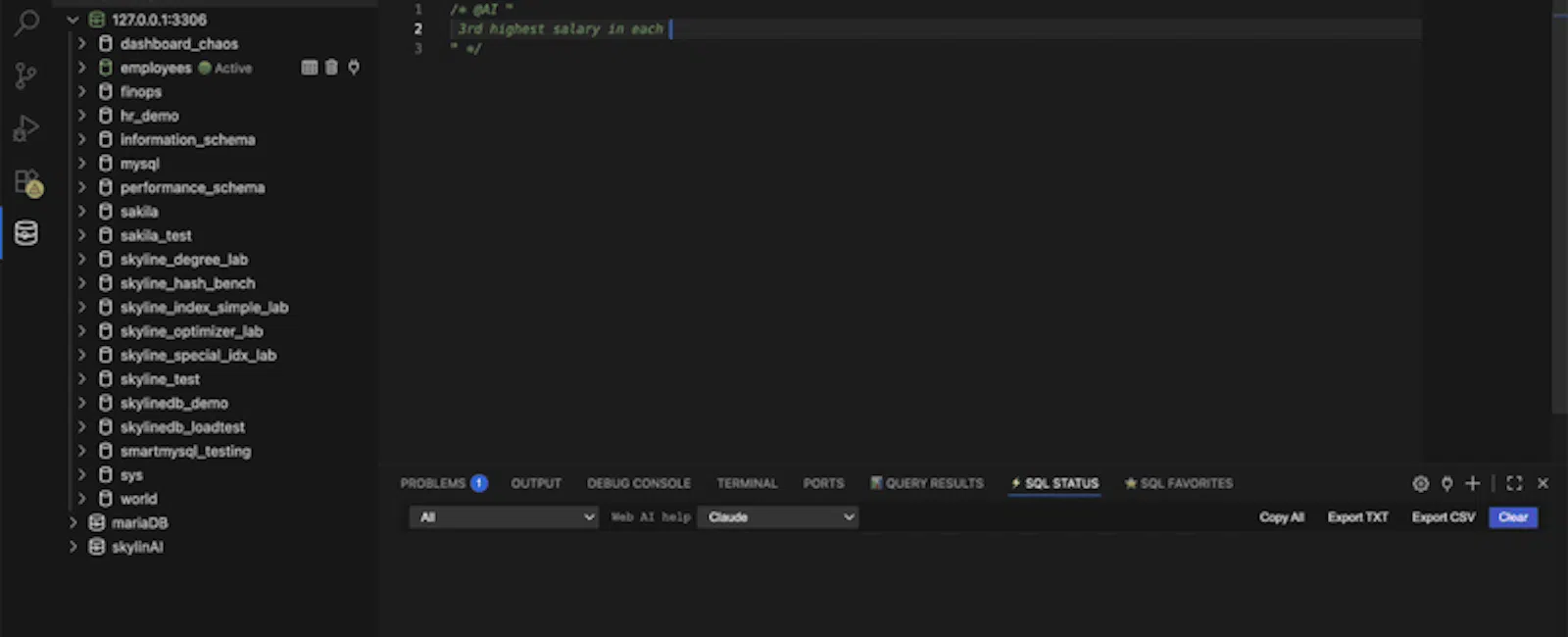Viewport: 1568px width, 637px height.
Task: Expand the employees database node
Action: pyautogui.click(x=82, y=68)
